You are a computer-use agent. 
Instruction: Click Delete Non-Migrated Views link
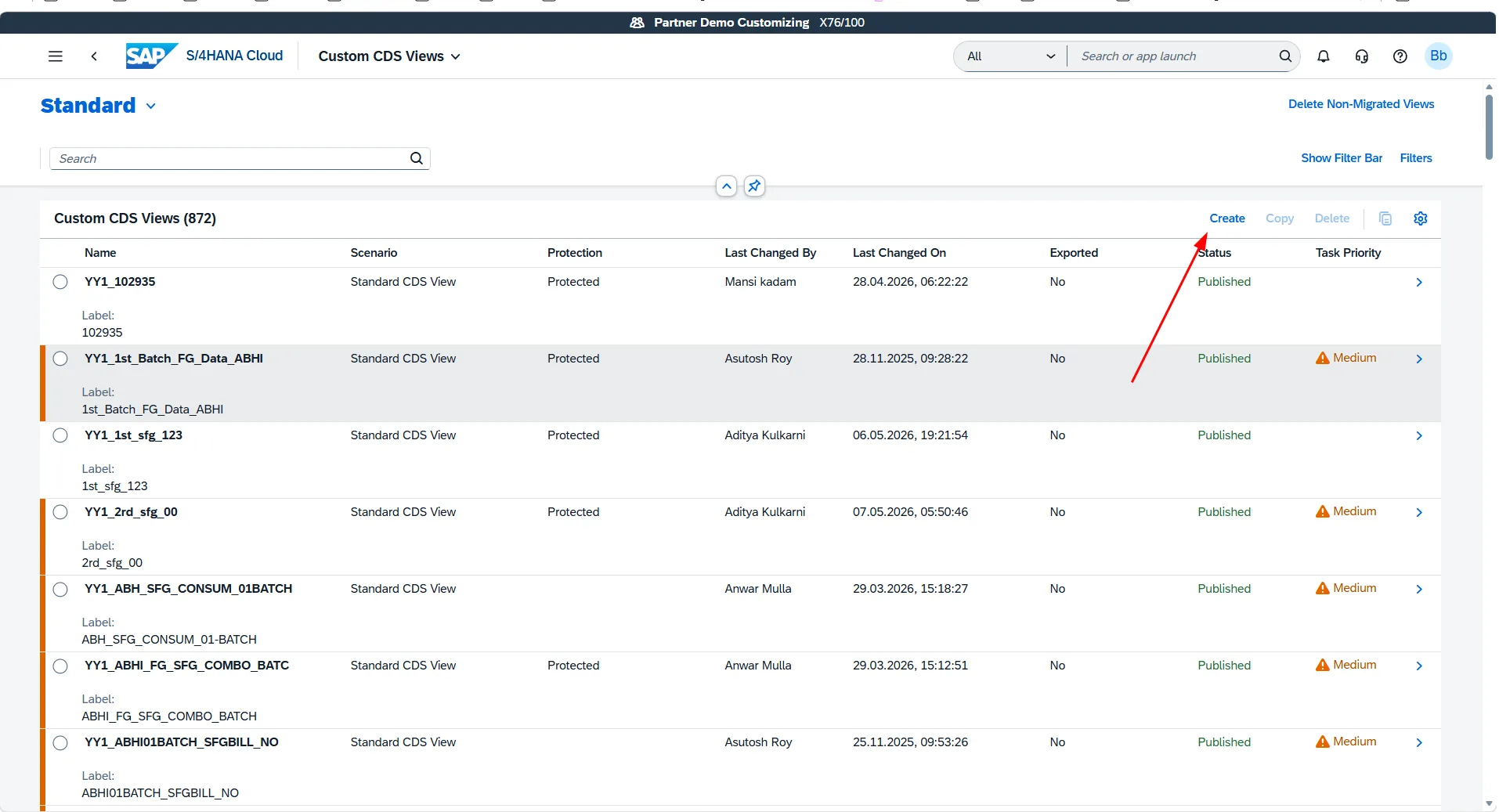click(1361, 104)
